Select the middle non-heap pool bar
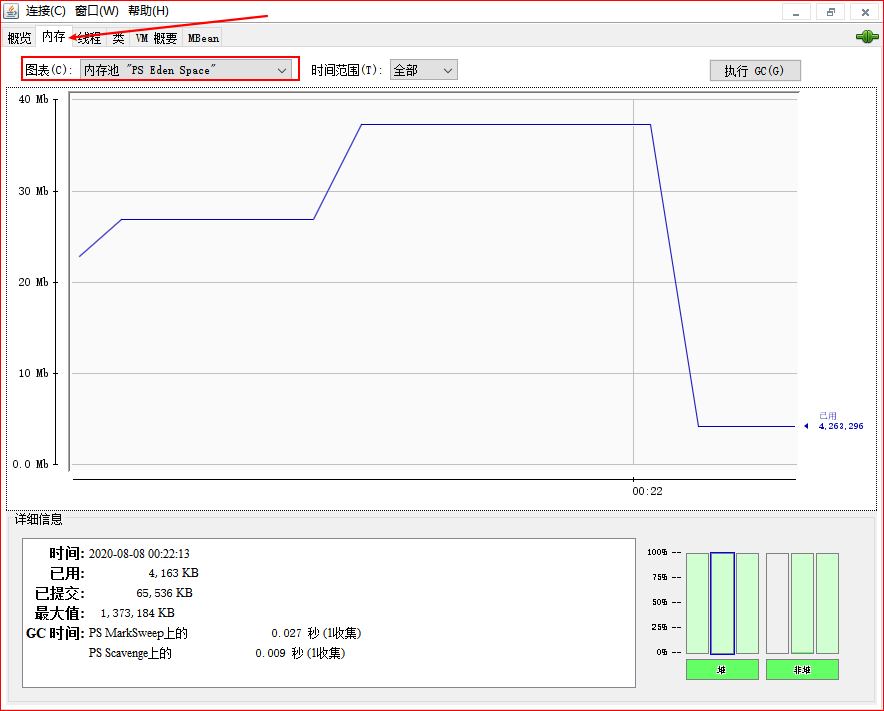The width and height of the screenshot is (884, 711). [802, 603]
